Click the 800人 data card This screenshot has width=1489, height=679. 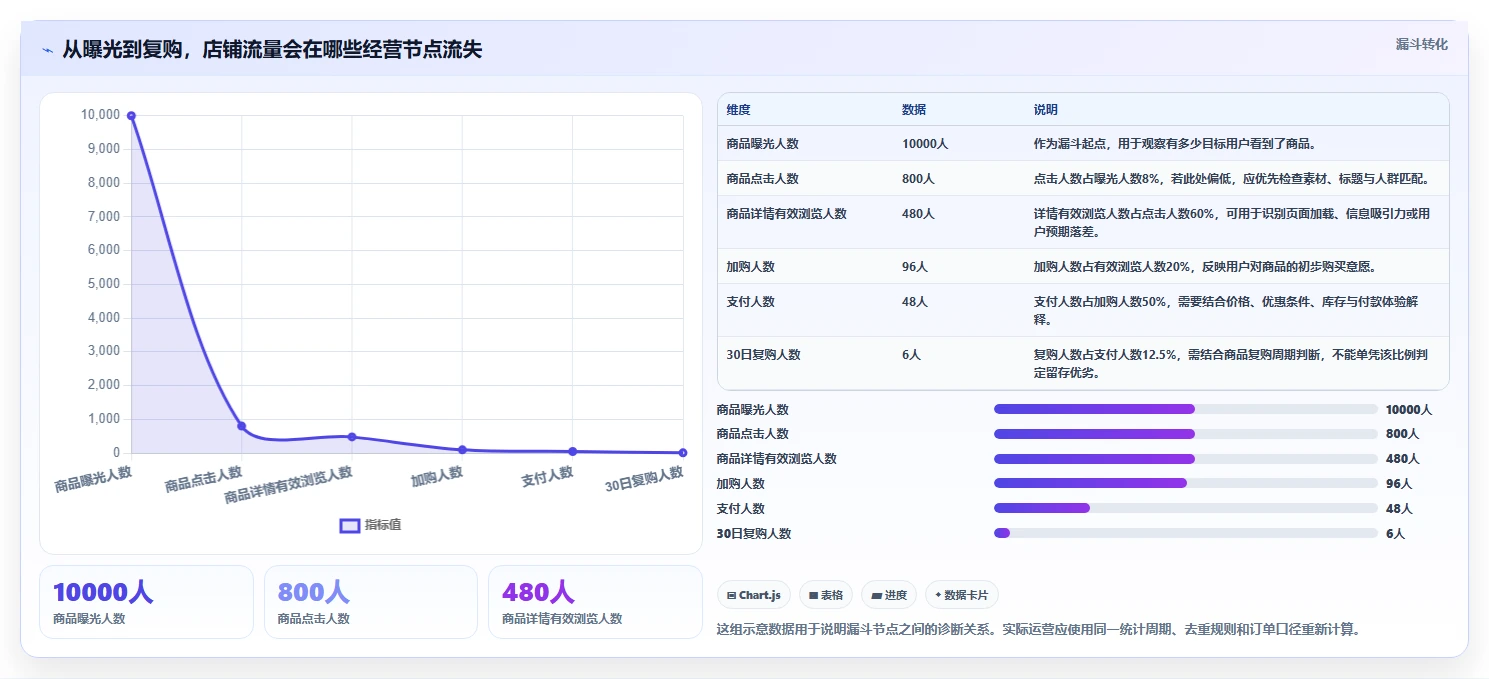[371, 602]
